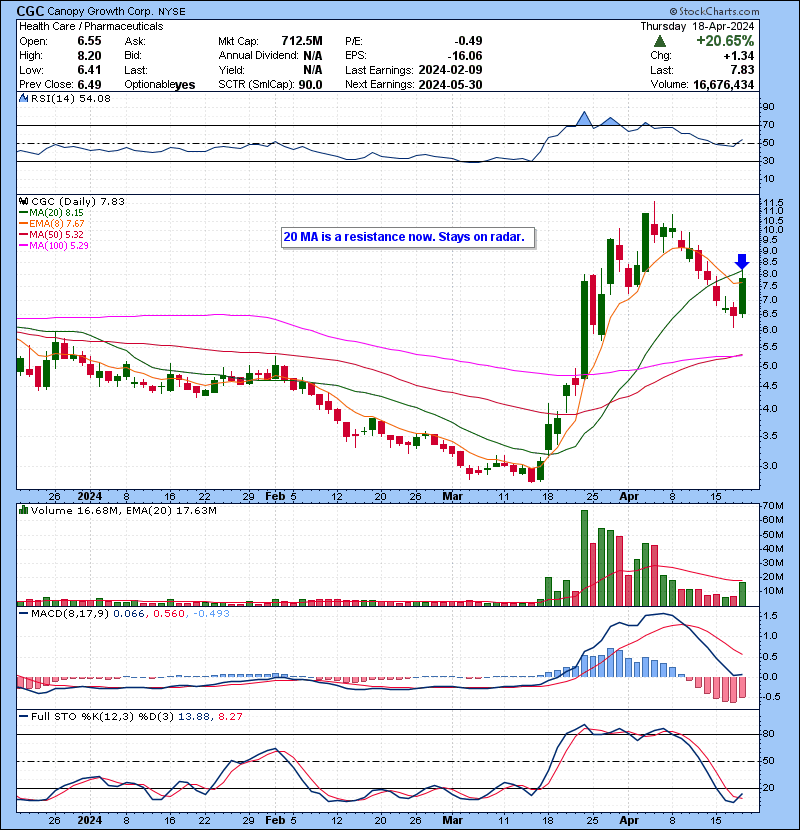
Task: Click the Next Earnings date 2024-05-30
Action: pos(451,85)
